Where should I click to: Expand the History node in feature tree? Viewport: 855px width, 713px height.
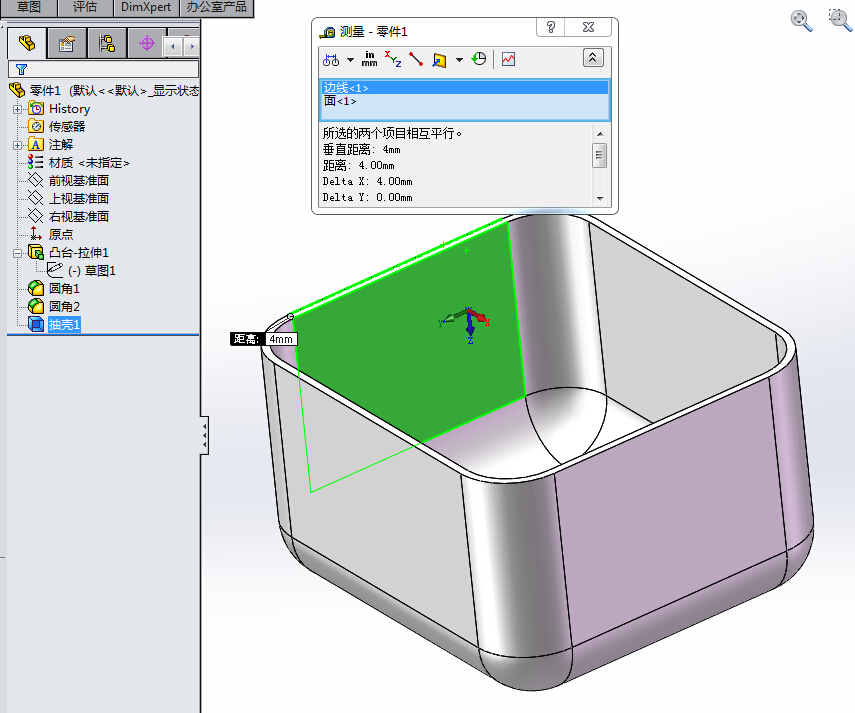pyautogui.click(x=18, y=108)
